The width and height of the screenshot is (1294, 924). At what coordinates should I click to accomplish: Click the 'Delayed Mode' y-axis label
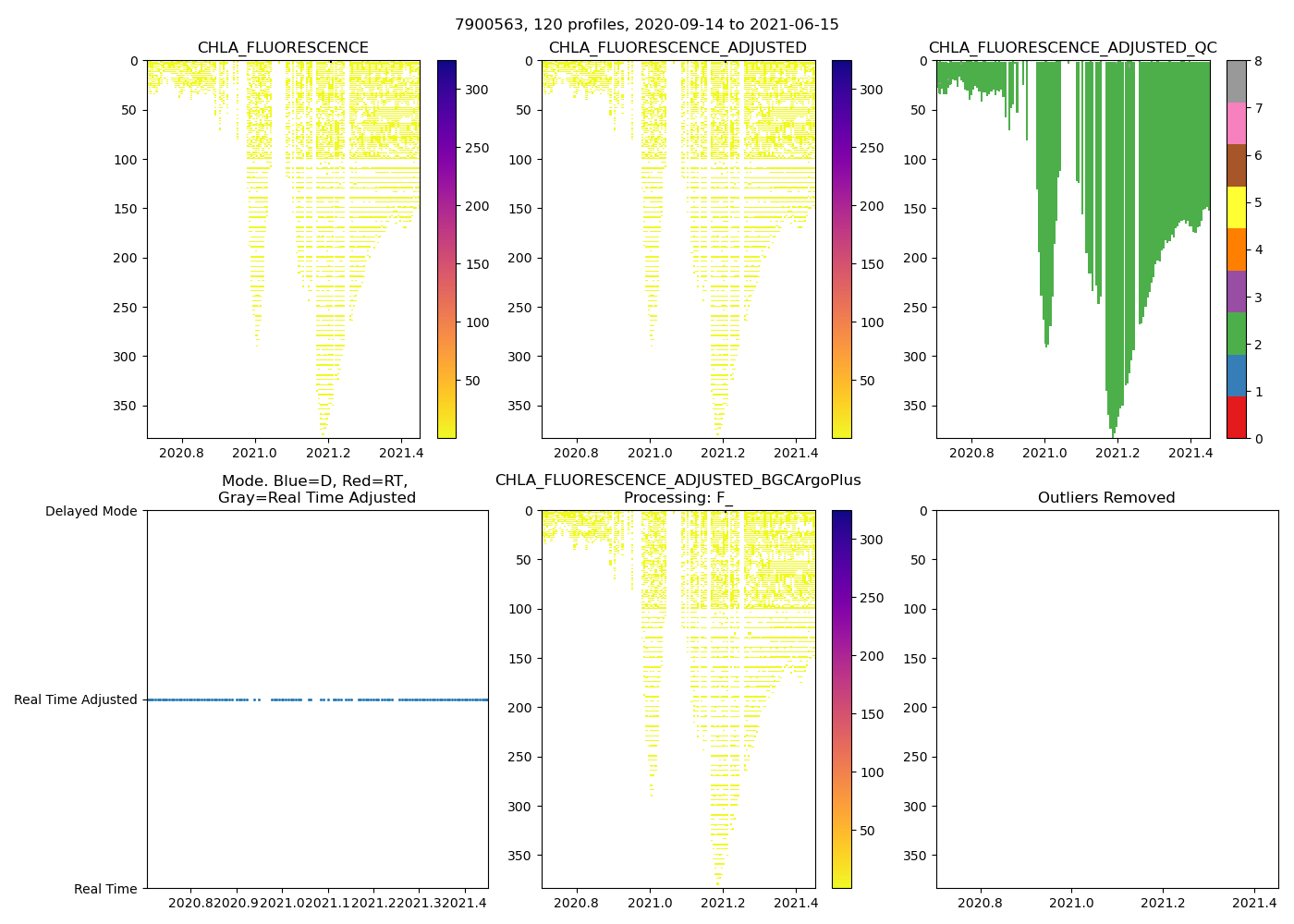[91, 511]
